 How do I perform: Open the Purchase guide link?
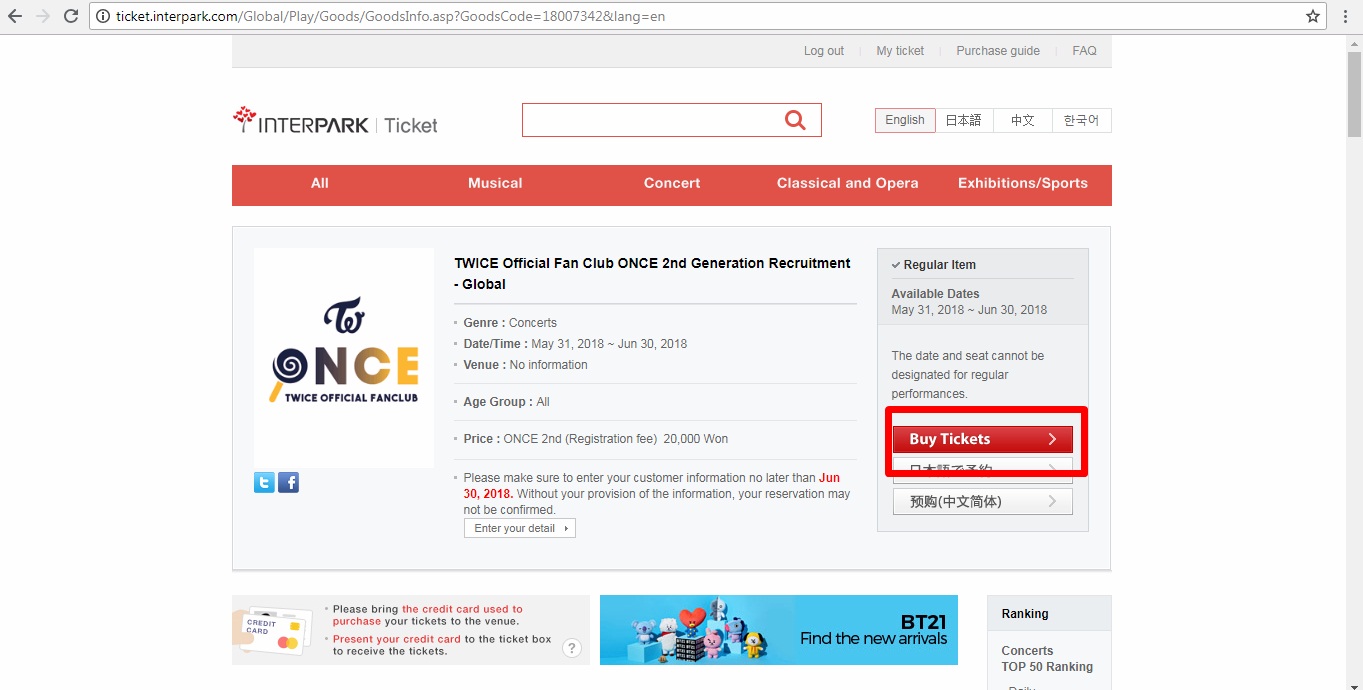pyautogui.click(x=998, y=51)
